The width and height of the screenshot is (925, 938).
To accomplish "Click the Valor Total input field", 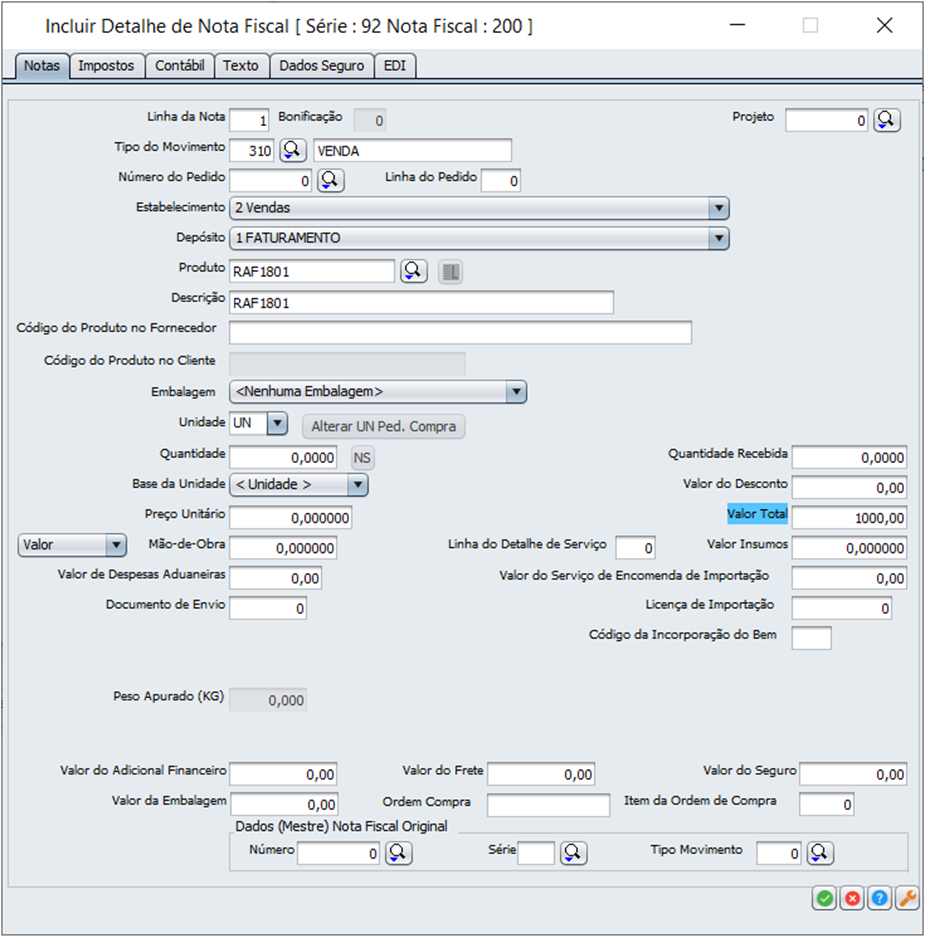I will tap(849, 518).
